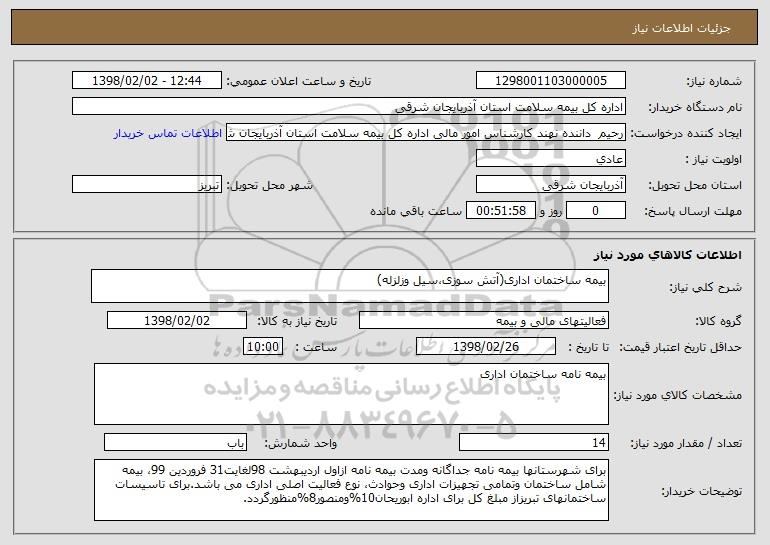This screenshot has width=770, height=545.
Task: Click the جزئیات اطلاعات نیاز header title
Action: [681, 28]
